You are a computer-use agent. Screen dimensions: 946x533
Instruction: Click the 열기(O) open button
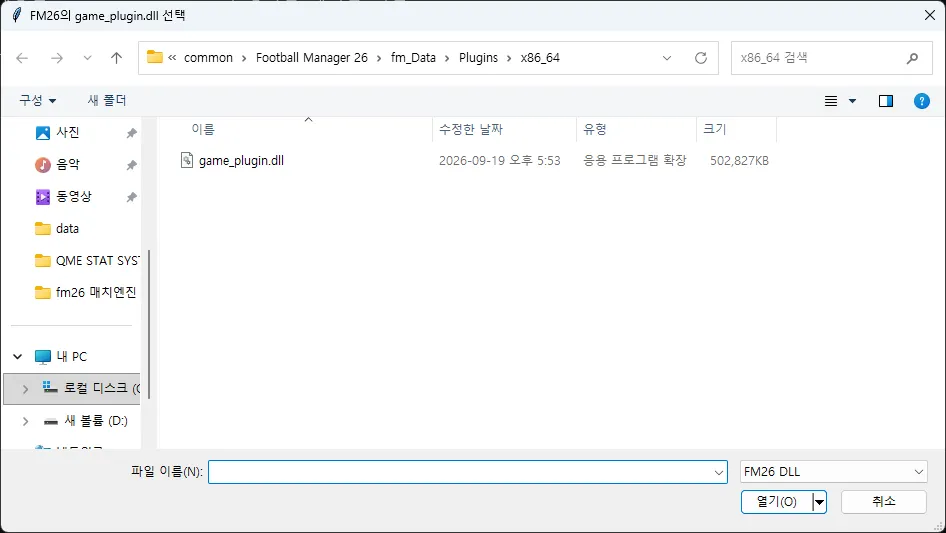click(x=776, y=502)
